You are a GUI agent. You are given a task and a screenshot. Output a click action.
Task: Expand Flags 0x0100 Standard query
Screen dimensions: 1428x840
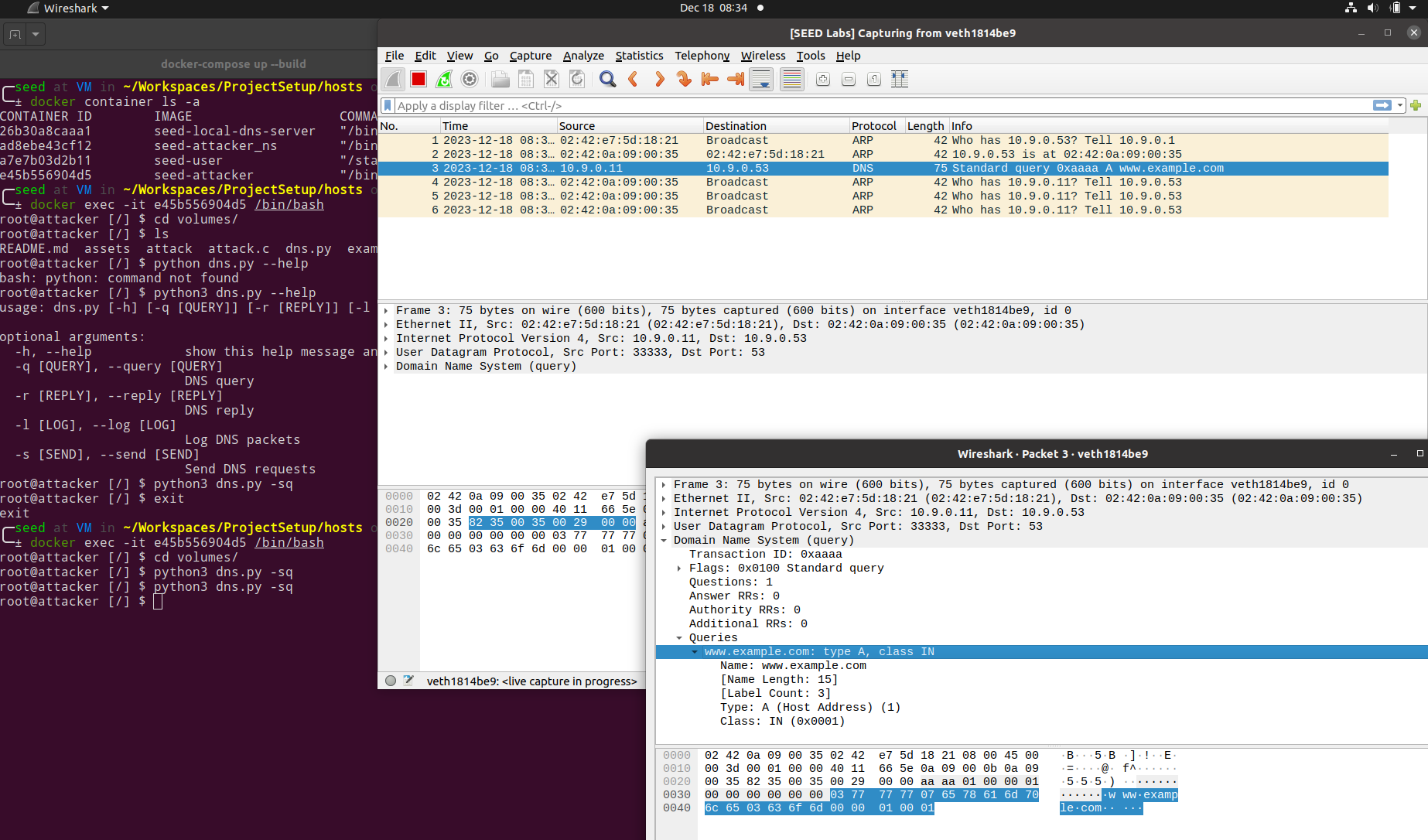[x=679, y=568]
